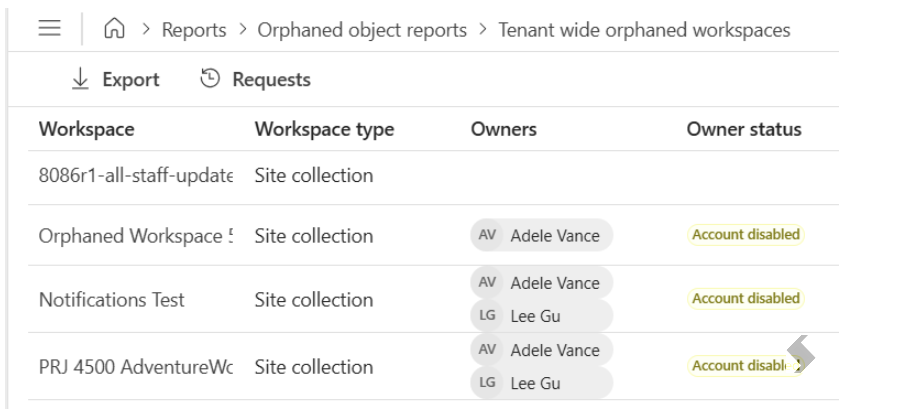The width and height of the screenshot is (903, 410).
Task: Click Account disabled badge for Orphaned Workspace
Action: click(x=745, y=235)
